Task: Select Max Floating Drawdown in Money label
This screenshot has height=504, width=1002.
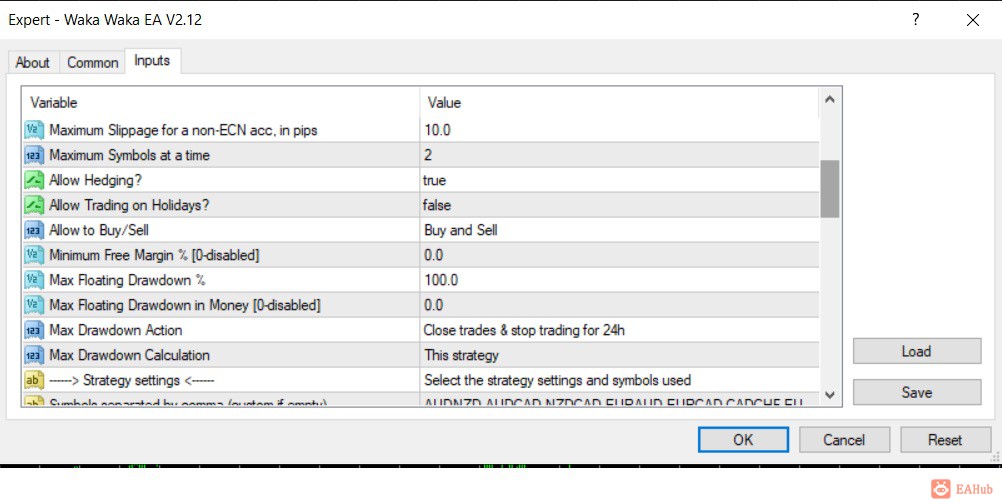Action: pos(185,305)
